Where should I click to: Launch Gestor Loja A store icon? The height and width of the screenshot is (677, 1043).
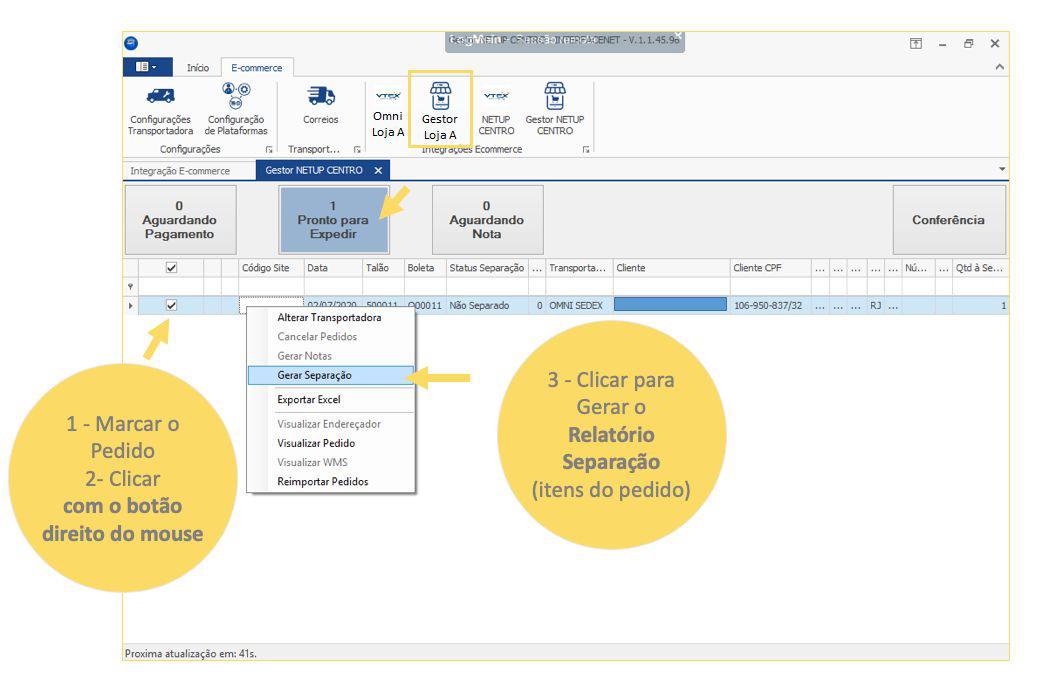point(440,98)
